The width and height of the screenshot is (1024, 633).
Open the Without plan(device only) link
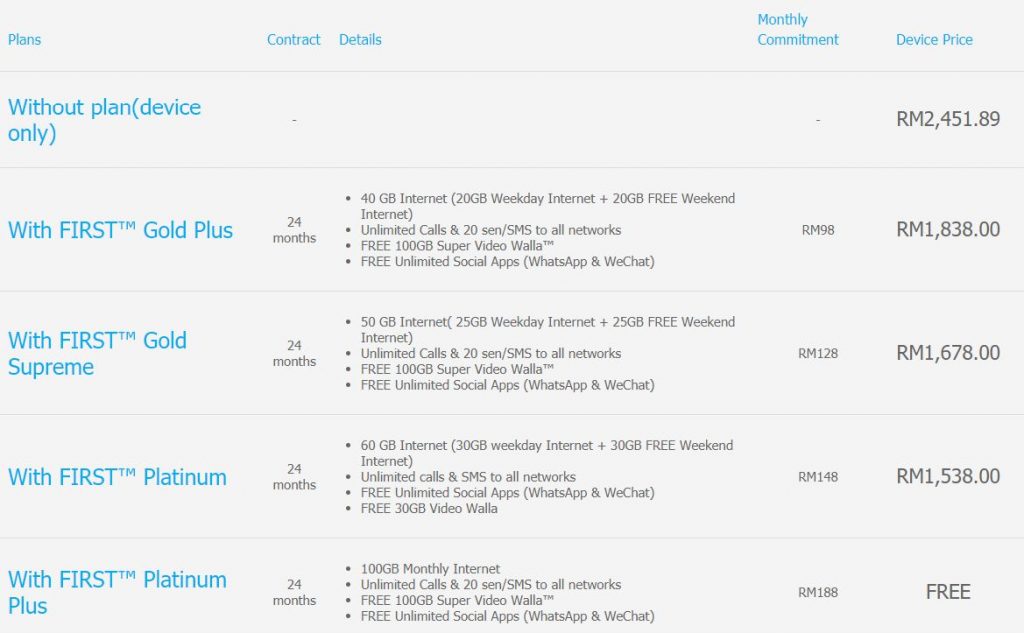104,120
